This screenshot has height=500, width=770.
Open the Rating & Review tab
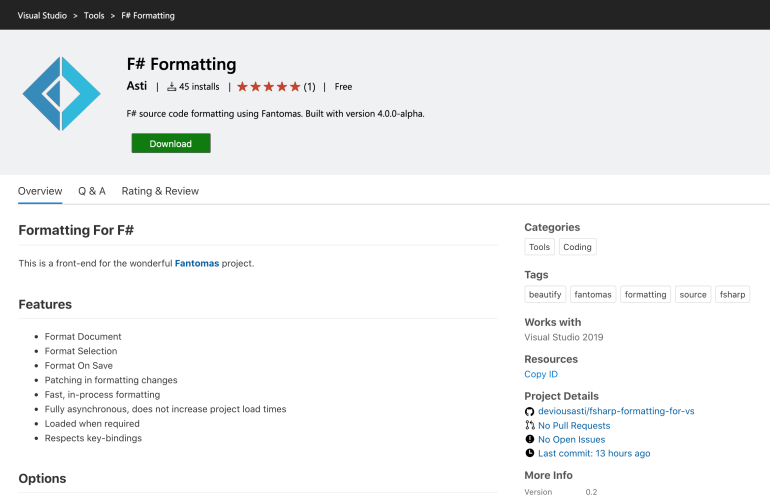pos(160,191)
